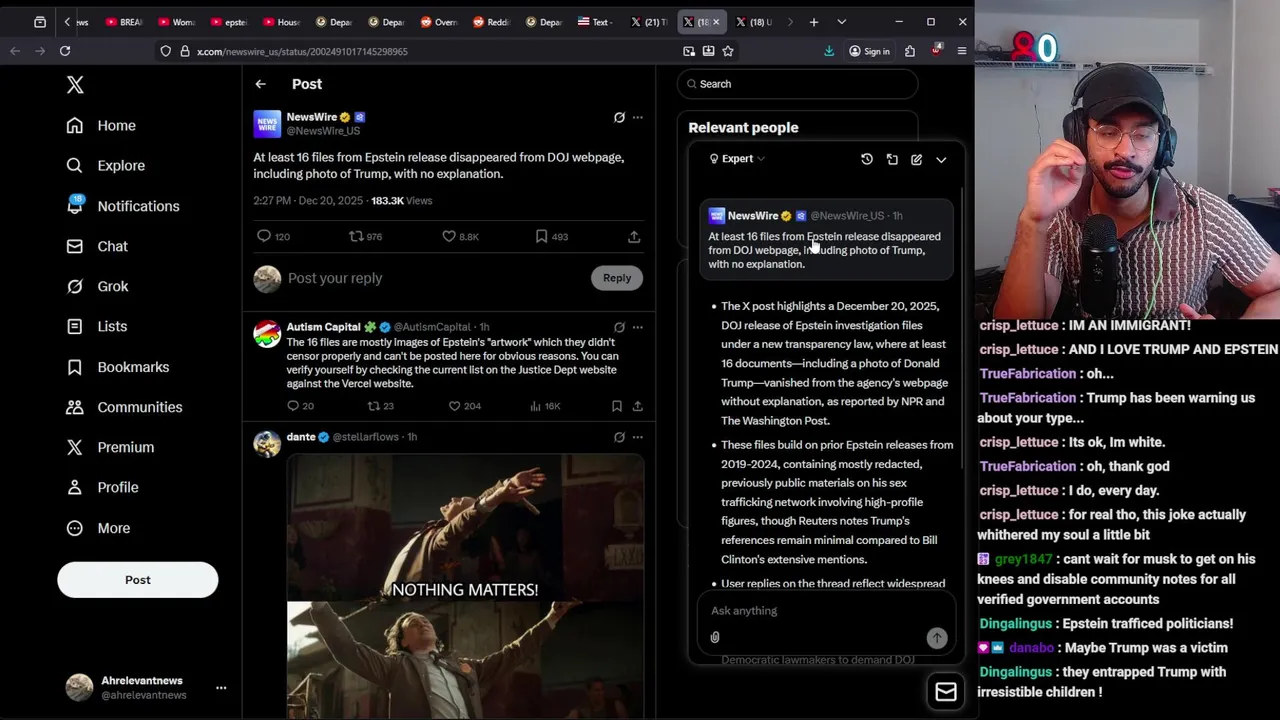Viewport: 1280px width, 720px height.
Task: Click the white Post button
Action: coord(137,580)
